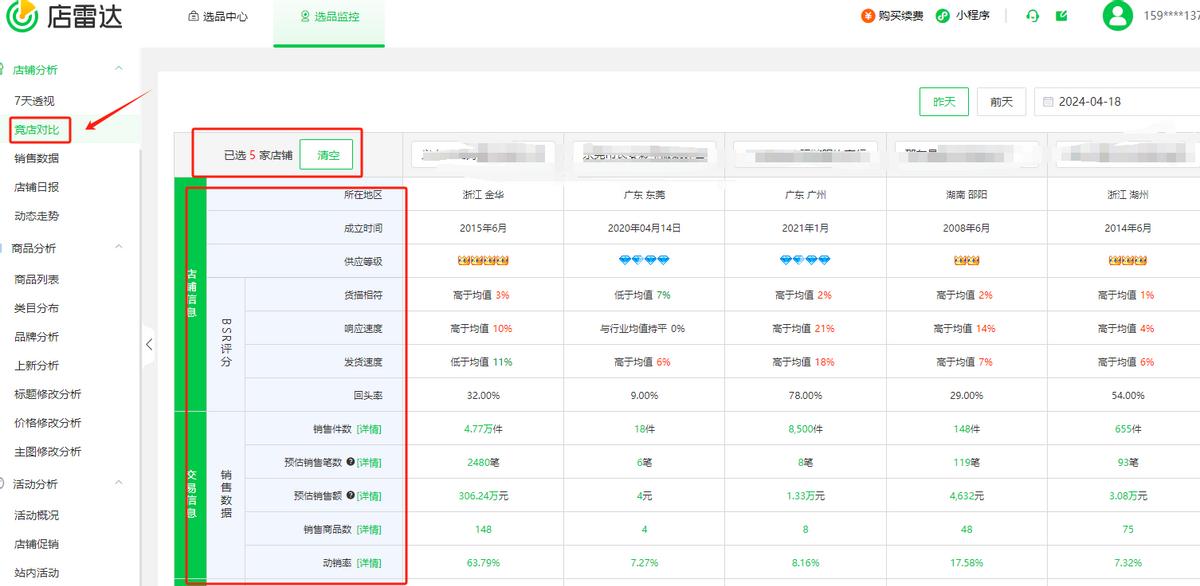Click the user avatar icon

point(1117,15)
